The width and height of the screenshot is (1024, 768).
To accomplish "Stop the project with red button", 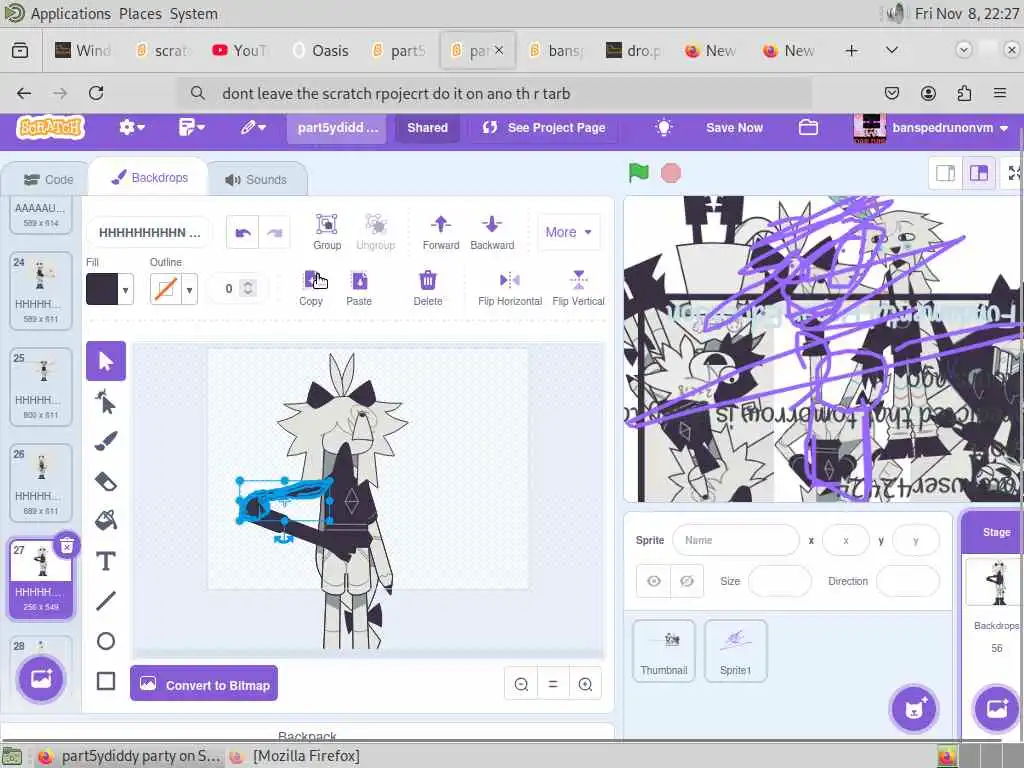I will (671, 173).
